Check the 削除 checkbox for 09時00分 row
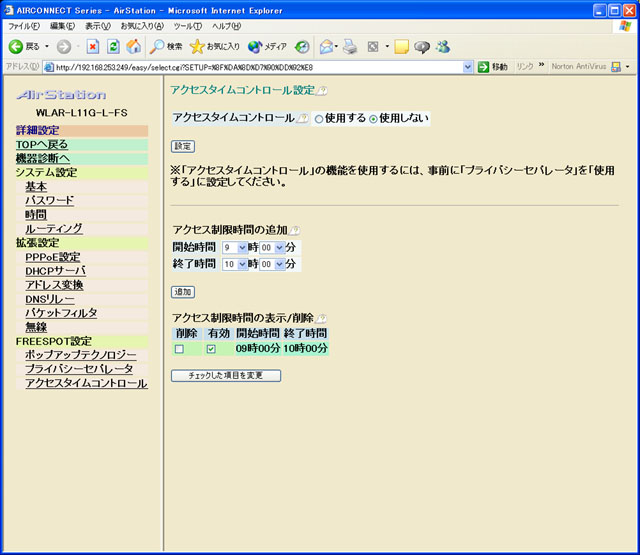 click(x=179, y=349)
